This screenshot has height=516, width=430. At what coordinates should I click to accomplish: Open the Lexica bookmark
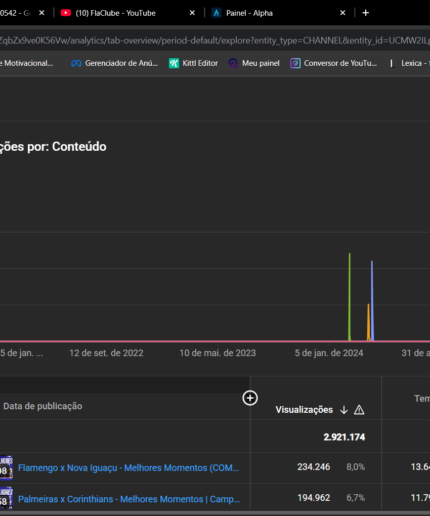(411, 63)
